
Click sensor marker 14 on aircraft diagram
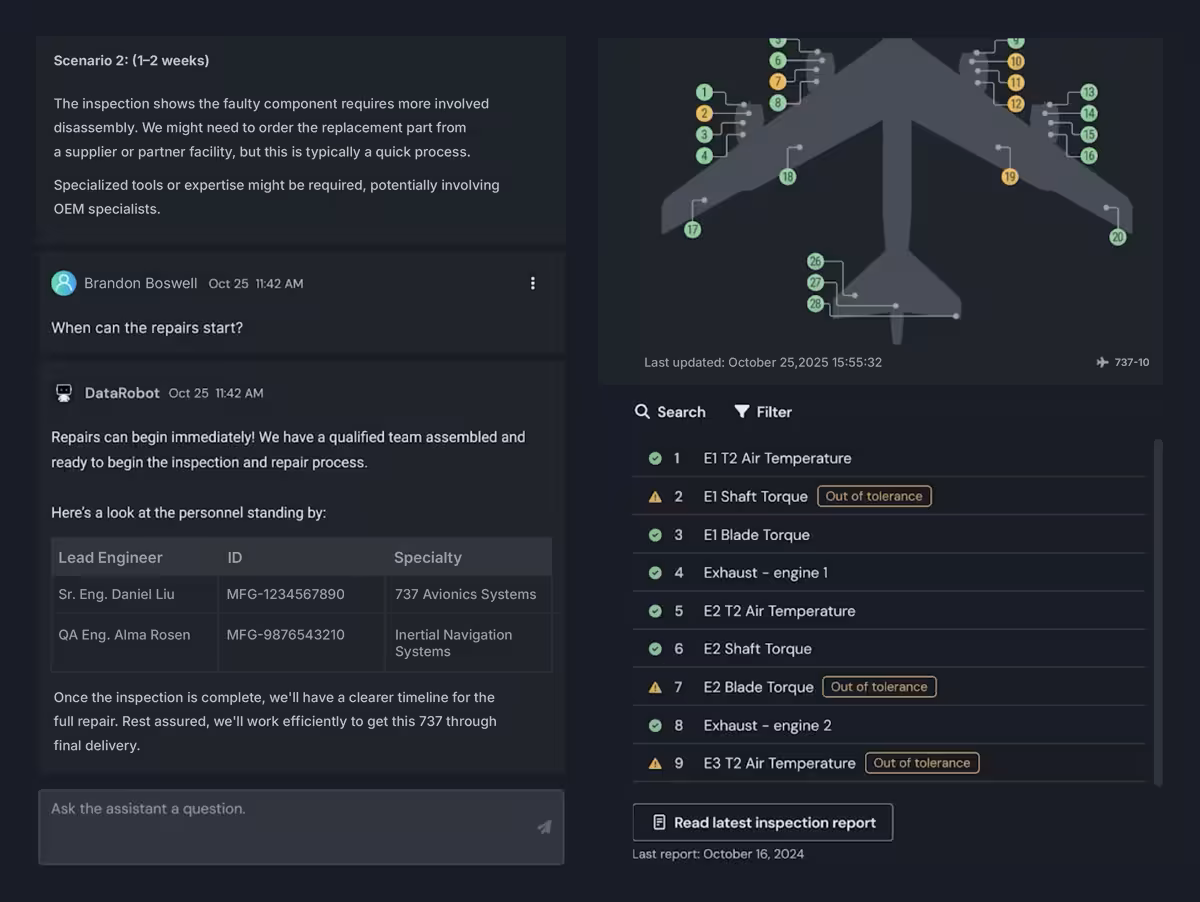click(1089, 114)
